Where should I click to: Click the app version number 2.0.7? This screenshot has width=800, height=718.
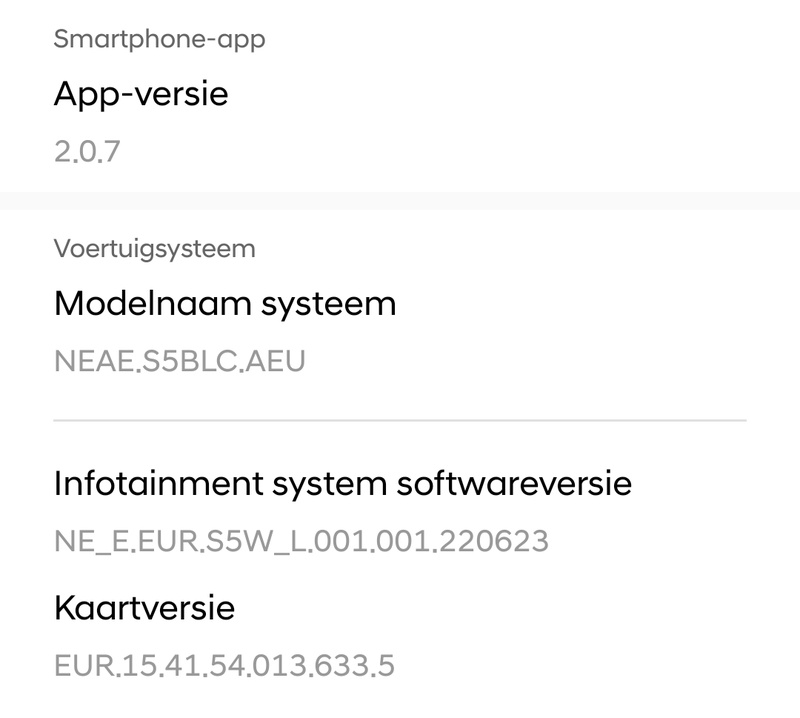point(85,151)
